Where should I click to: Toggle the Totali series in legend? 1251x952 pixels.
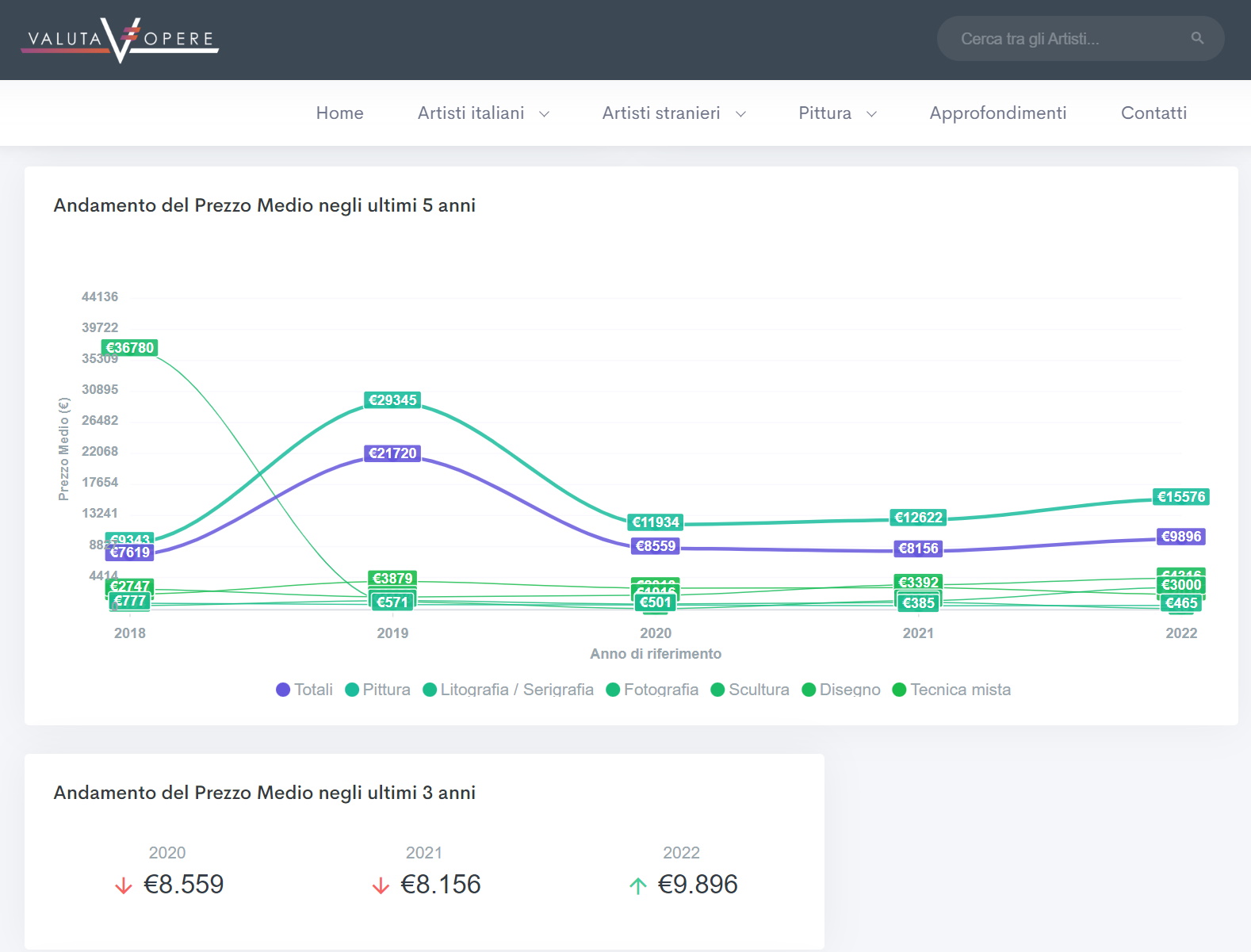point(304,690)
